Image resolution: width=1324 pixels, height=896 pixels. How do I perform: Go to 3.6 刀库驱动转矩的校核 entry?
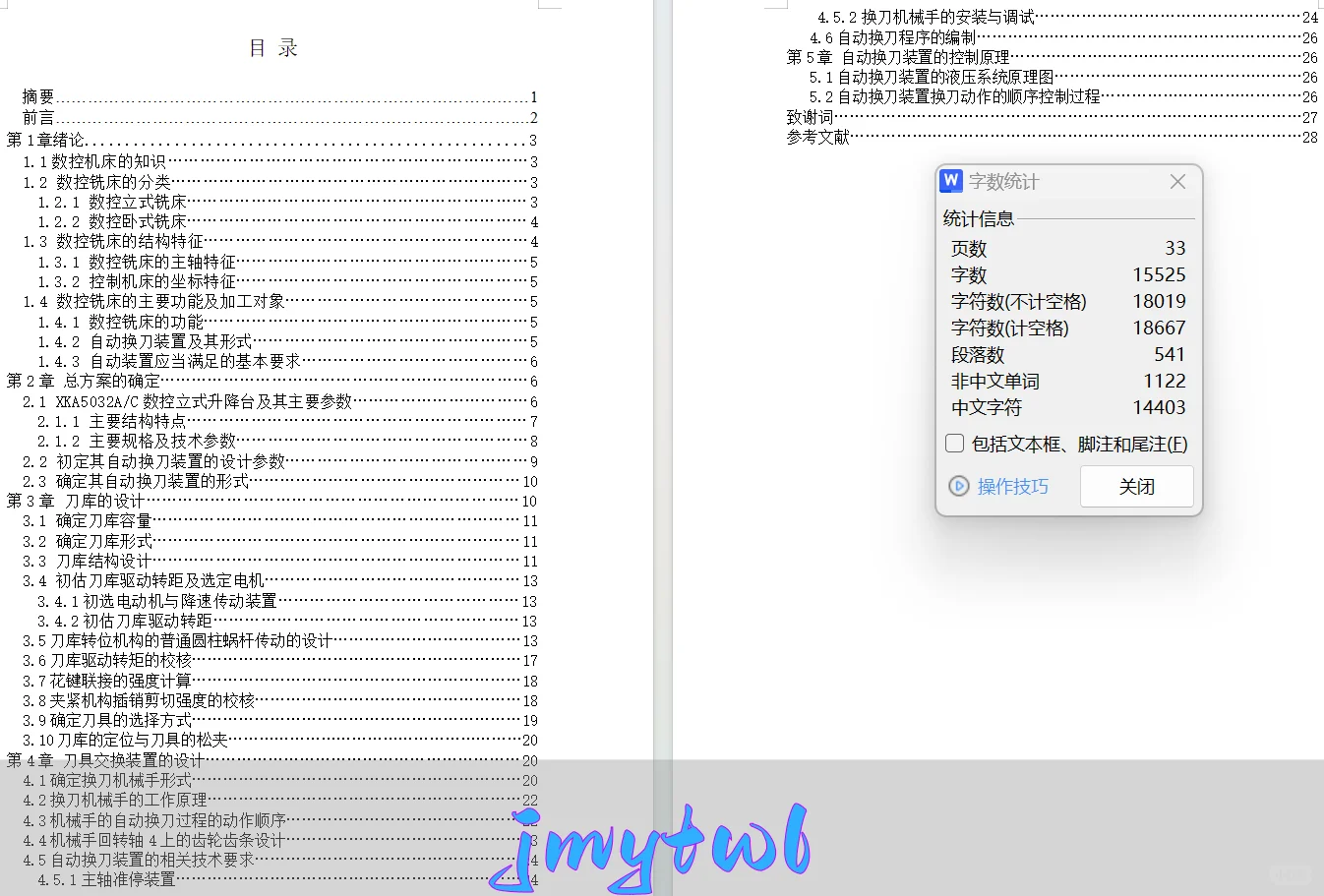(280, 660)
